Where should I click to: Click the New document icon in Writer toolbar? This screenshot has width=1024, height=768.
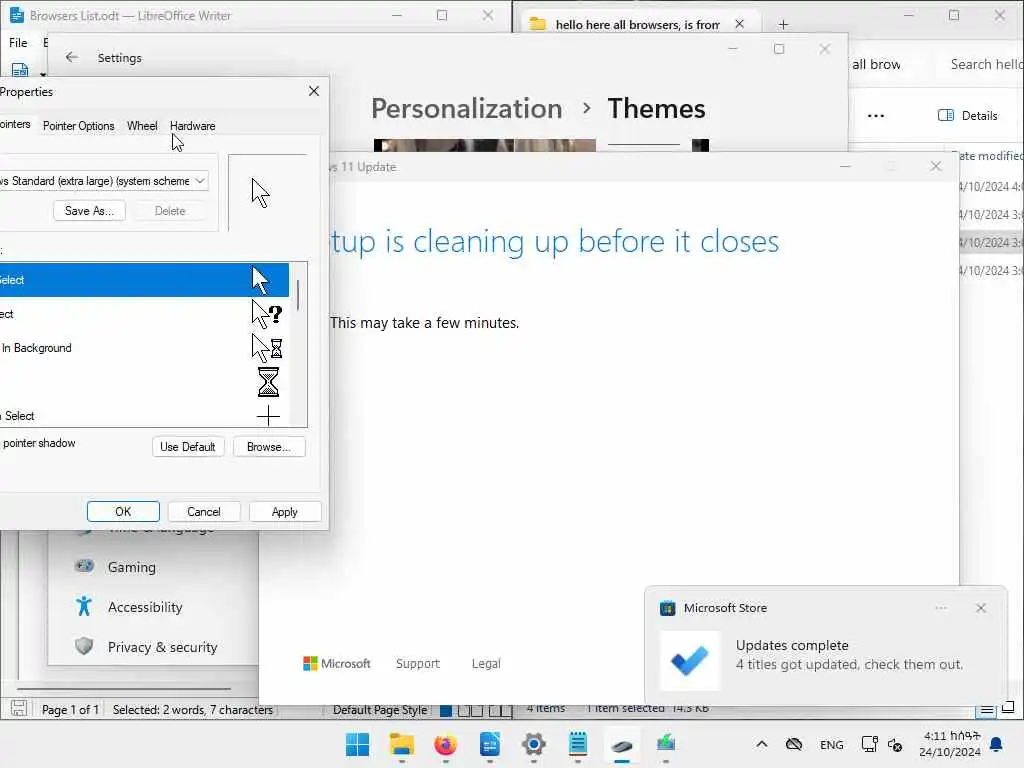[x=20, y=70]
